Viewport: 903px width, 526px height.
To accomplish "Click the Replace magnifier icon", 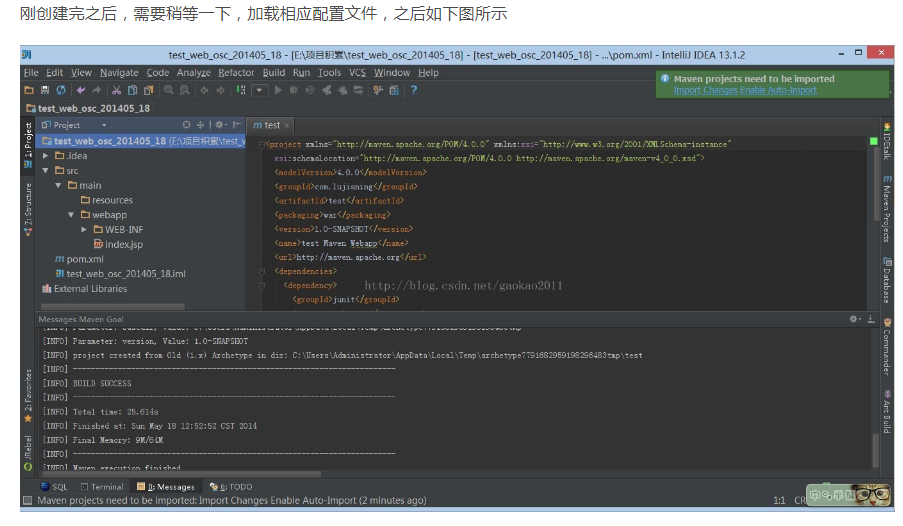I will [x=184, y=90].
